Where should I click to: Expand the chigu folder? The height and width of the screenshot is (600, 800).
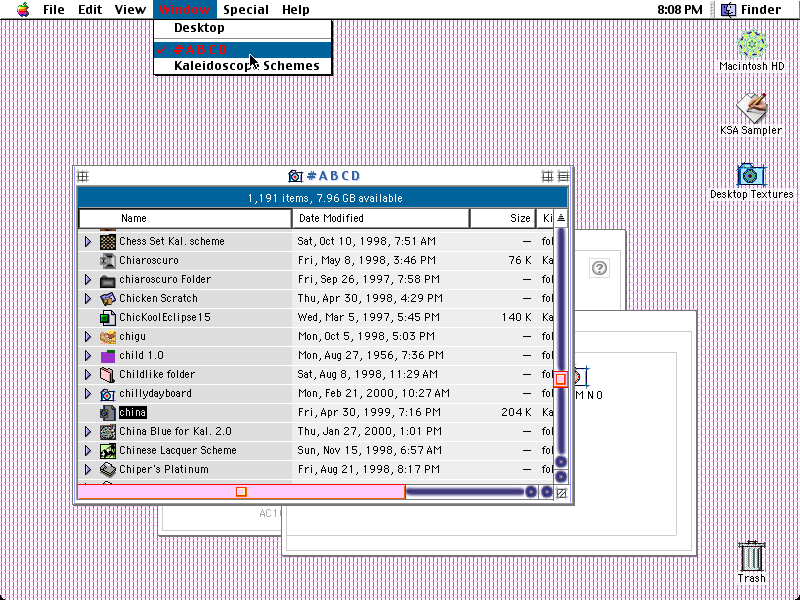[88, 337]
